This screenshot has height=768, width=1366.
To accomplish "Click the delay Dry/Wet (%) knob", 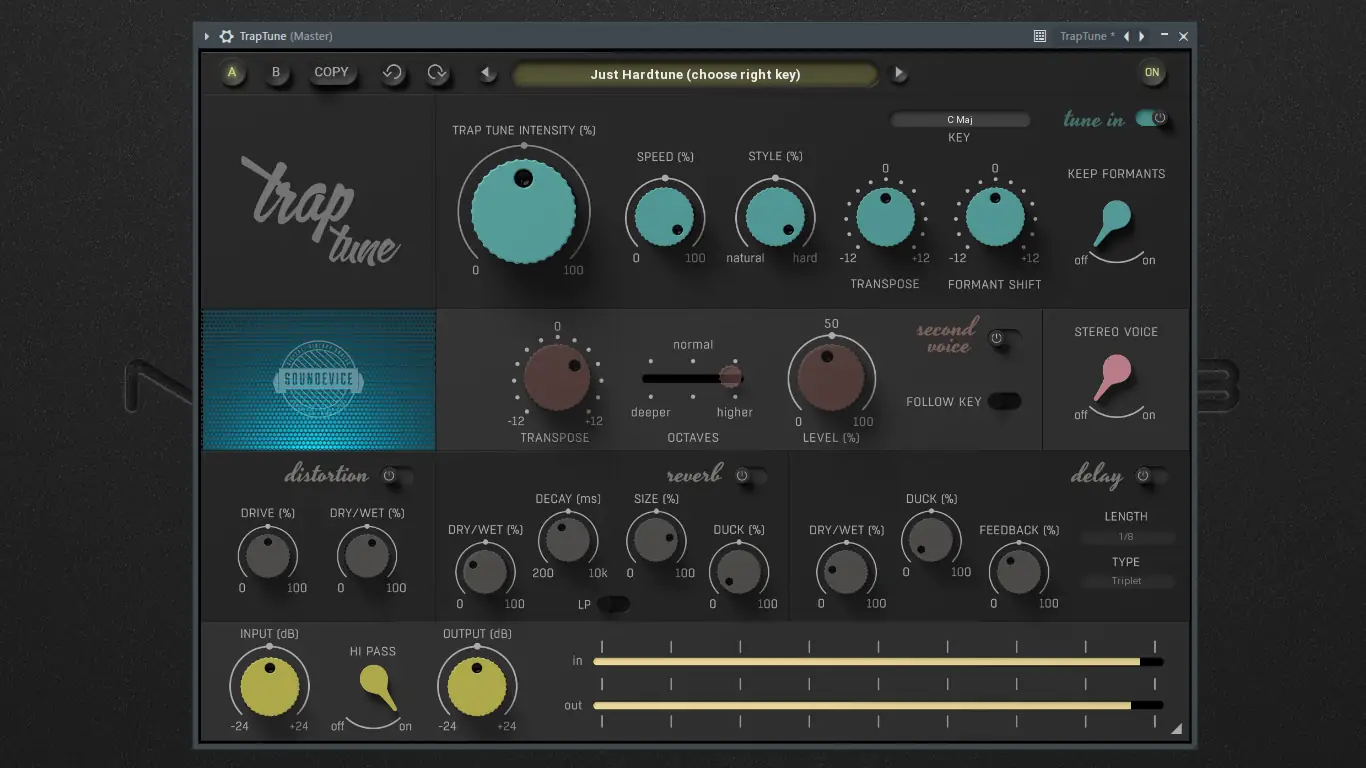I will [846, 571].
